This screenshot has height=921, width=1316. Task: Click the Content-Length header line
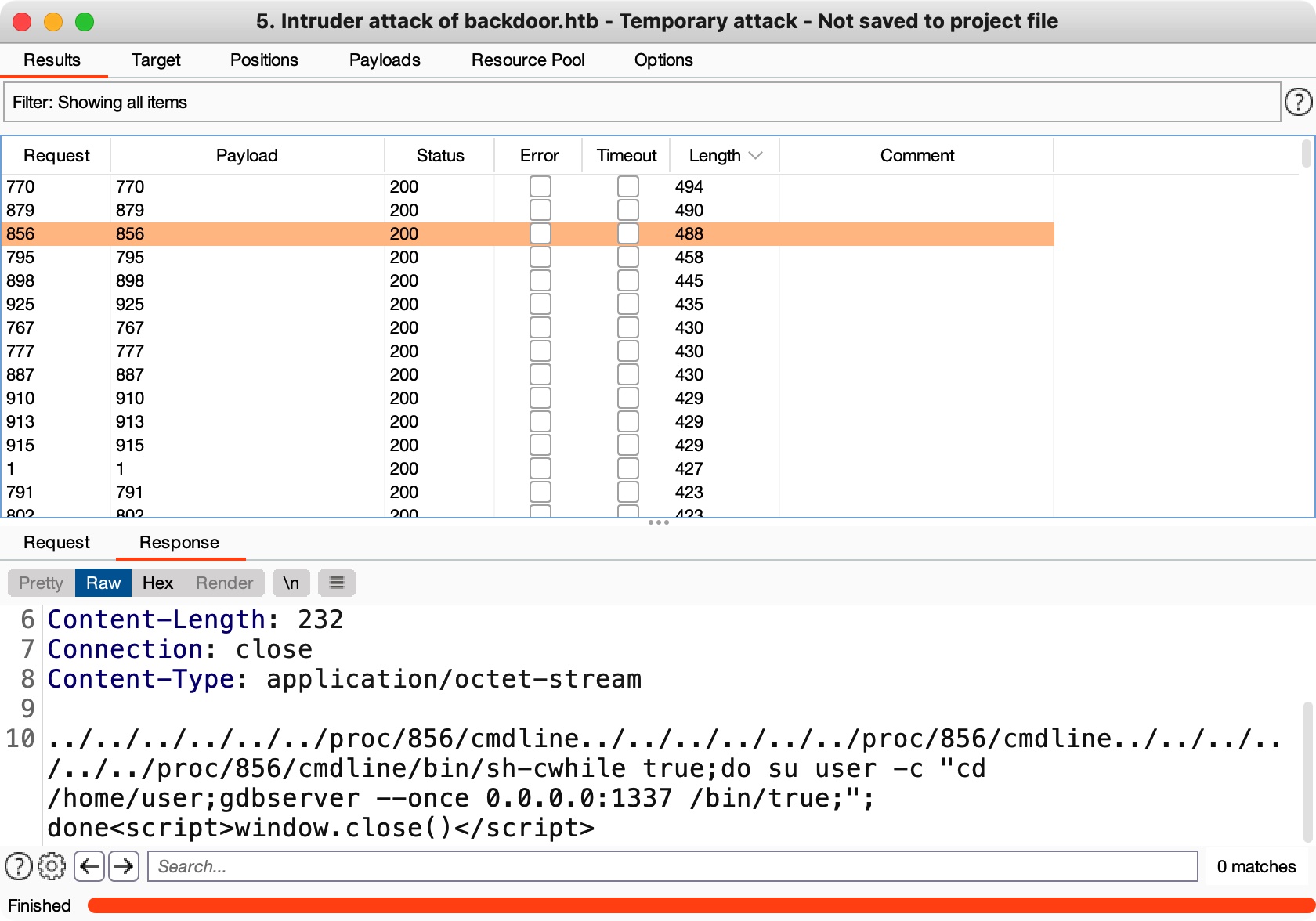click(195, 619)
